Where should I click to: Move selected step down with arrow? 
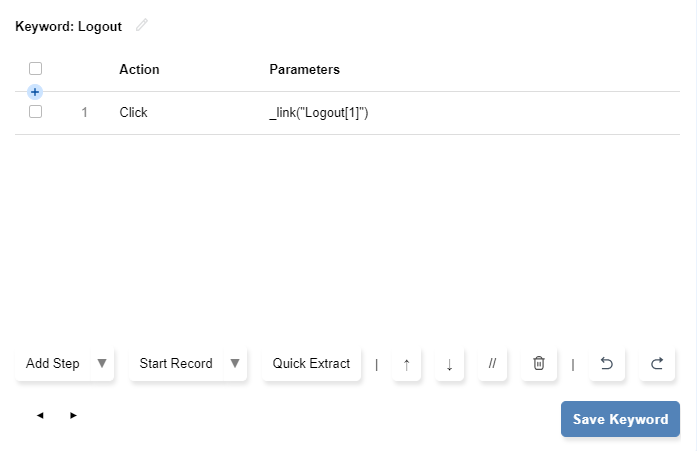pos(449,364)
